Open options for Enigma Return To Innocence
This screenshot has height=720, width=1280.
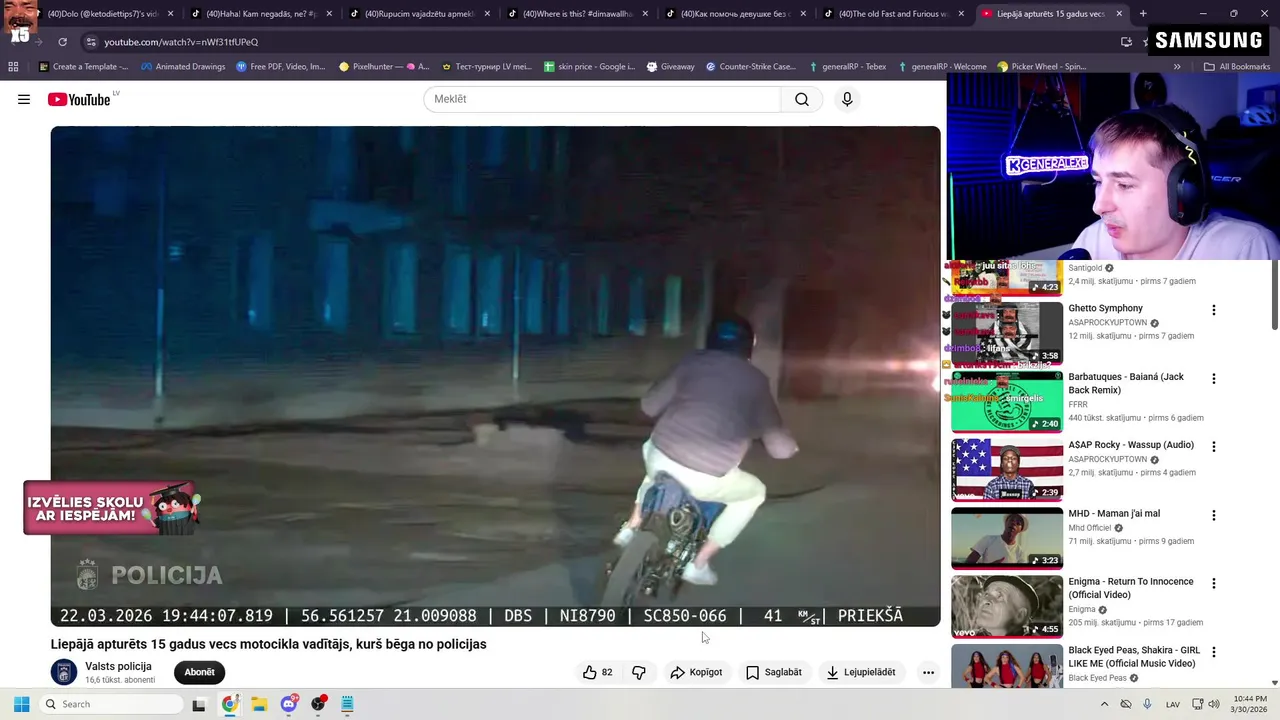click(x=1214, y=584)
